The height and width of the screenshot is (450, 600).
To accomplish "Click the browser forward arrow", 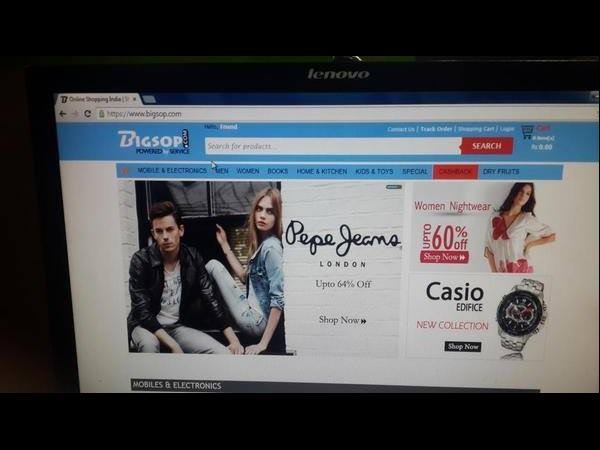I will click(75, 114).
